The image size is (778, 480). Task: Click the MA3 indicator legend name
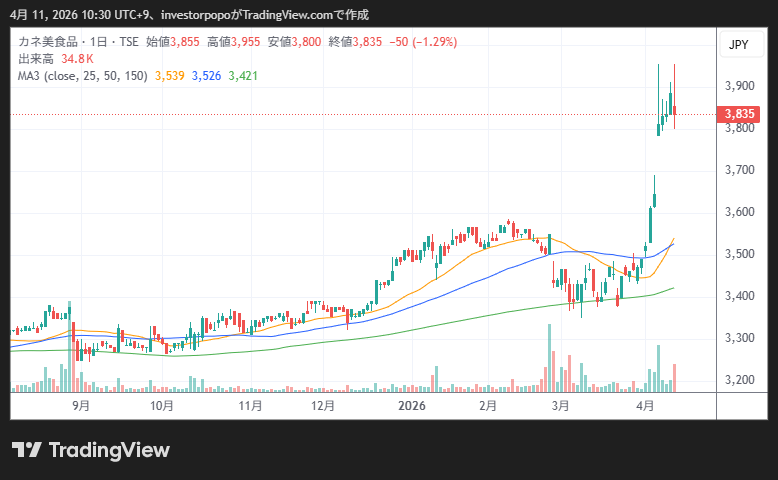(32, 75)
